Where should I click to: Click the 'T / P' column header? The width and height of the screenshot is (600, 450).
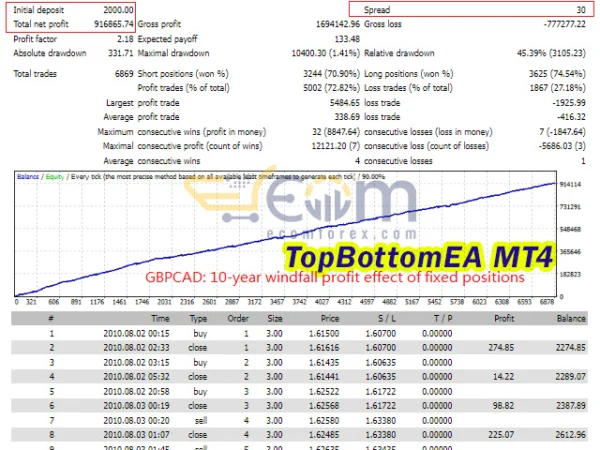point(443,318)
